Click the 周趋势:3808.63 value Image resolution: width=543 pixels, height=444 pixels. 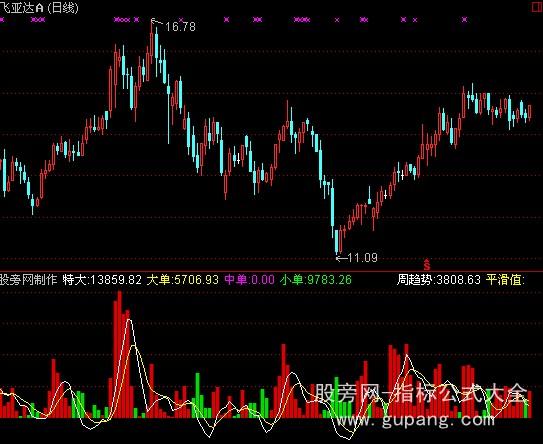pyautogui.click(x=438, y=279)
